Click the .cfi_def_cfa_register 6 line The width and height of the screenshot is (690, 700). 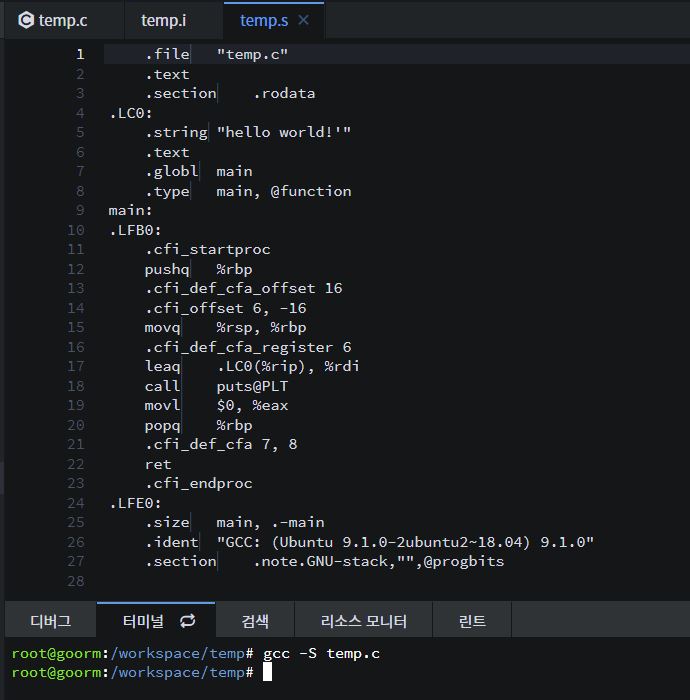click(248, 347)
